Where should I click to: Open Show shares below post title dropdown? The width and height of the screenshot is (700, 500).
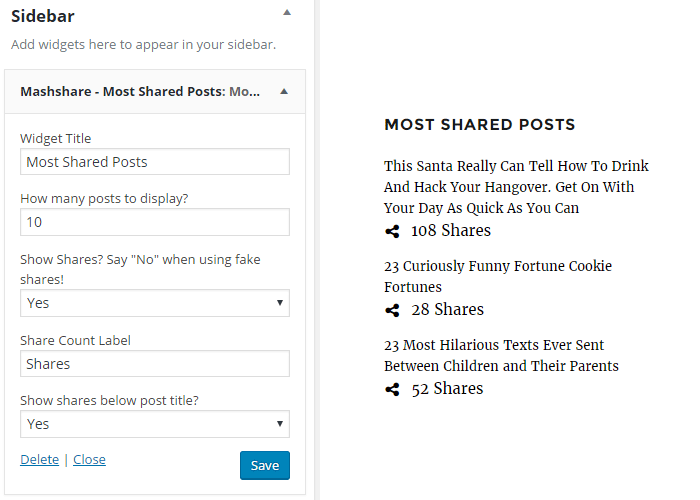[x=155, y=424]
